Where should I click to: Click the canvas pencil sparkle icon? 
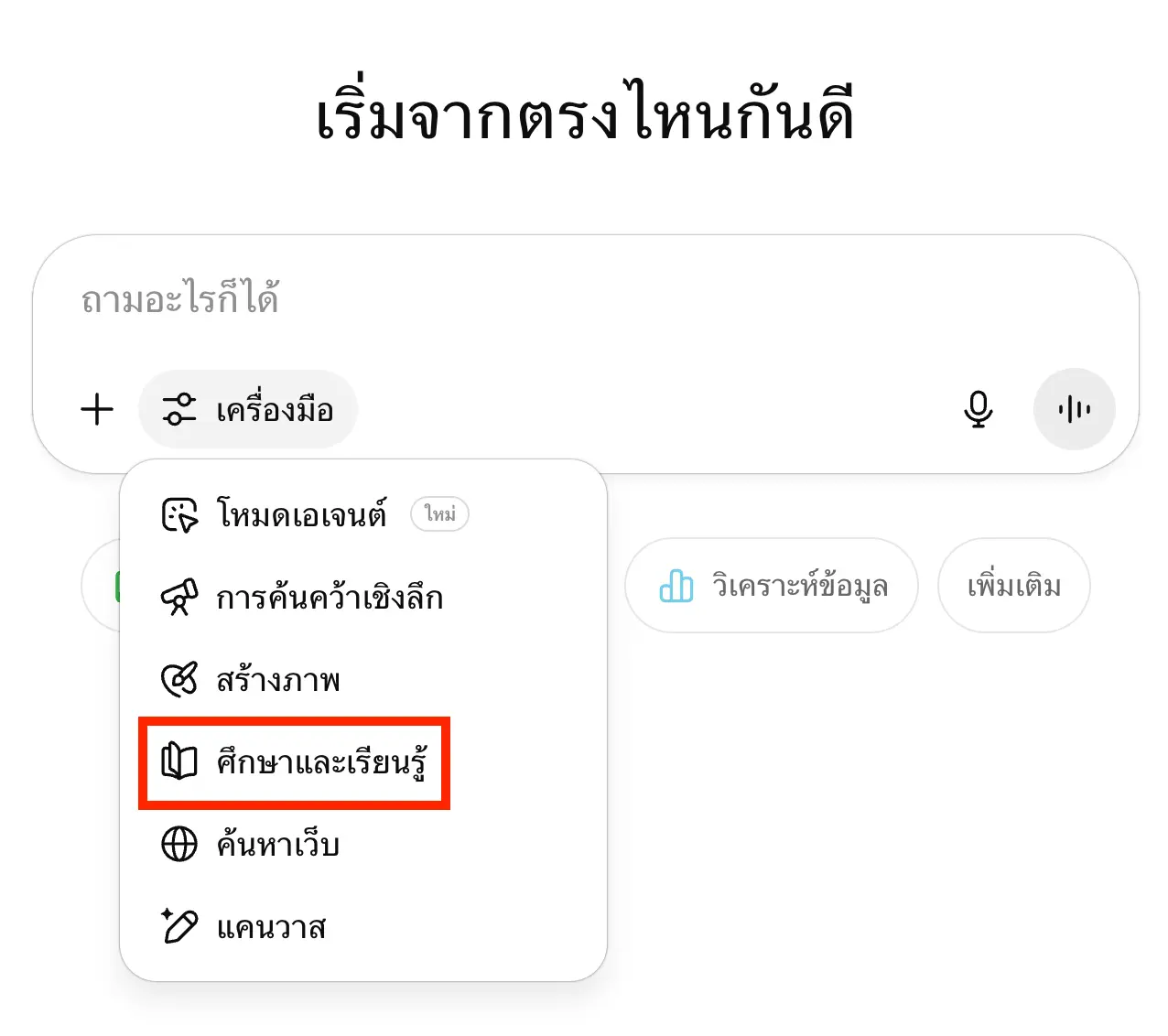click(179, 926)
